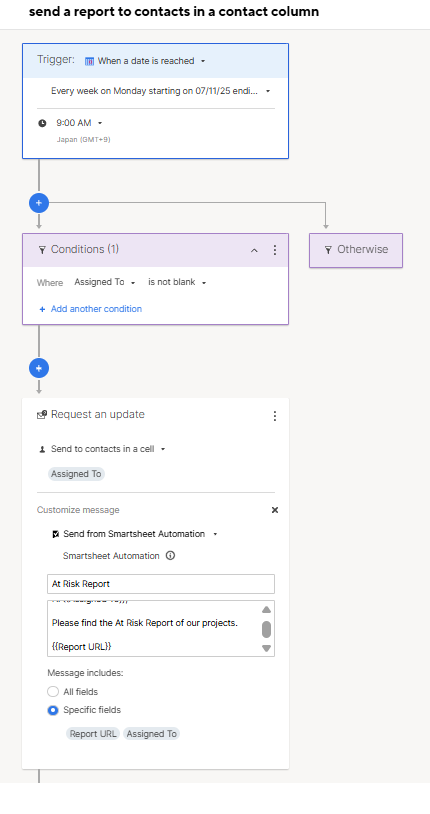Toggle the Send from Smartsheet Automation checkbox
The image size is (430, 814).
[56, 534]
